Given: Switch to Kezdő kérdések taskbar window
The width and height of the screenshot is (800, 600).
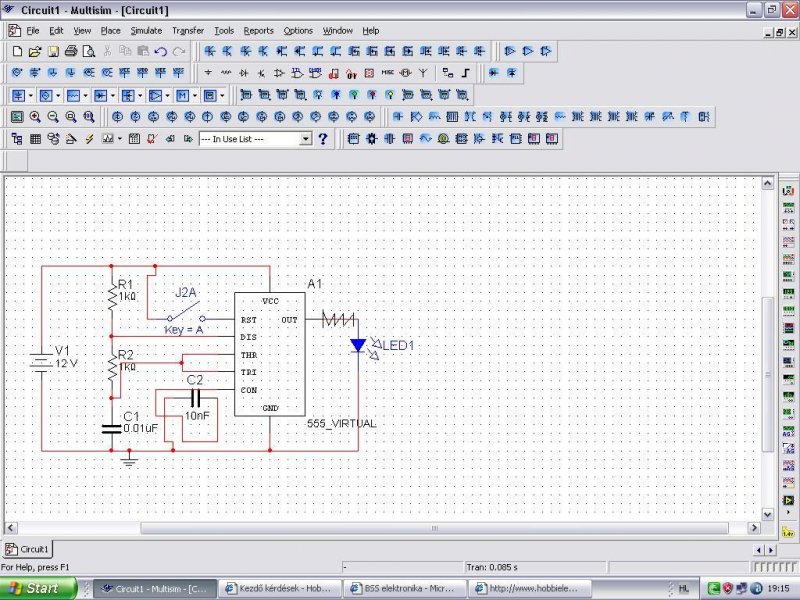Looking at the screenshot, I should pyautogui.click(x=280, y=588).
